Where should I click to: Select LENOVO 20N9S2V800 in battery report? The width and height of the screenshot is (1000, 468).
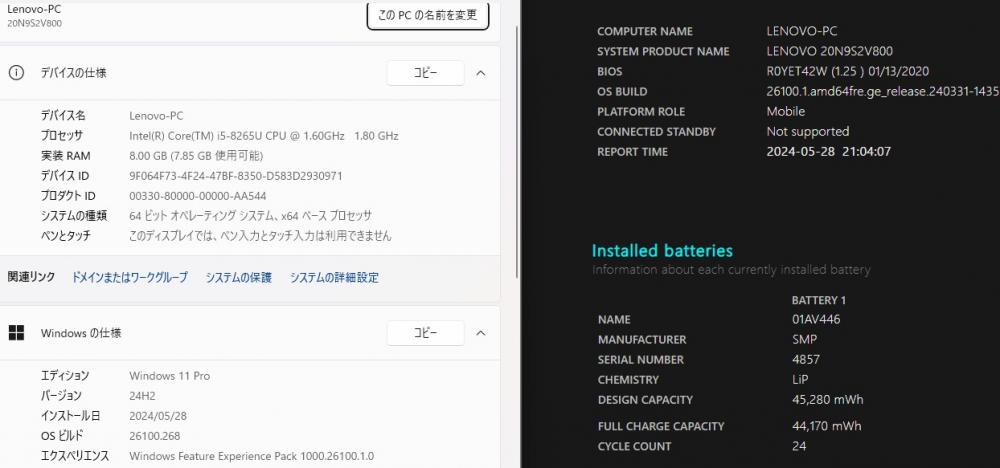click(830, 52)
